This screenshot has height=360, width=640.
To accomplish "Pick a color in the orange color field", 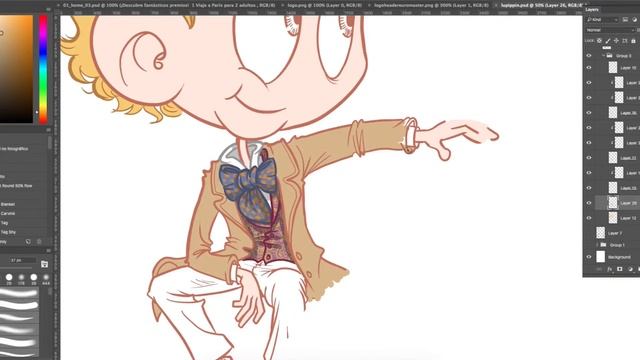I will point(16,69).
